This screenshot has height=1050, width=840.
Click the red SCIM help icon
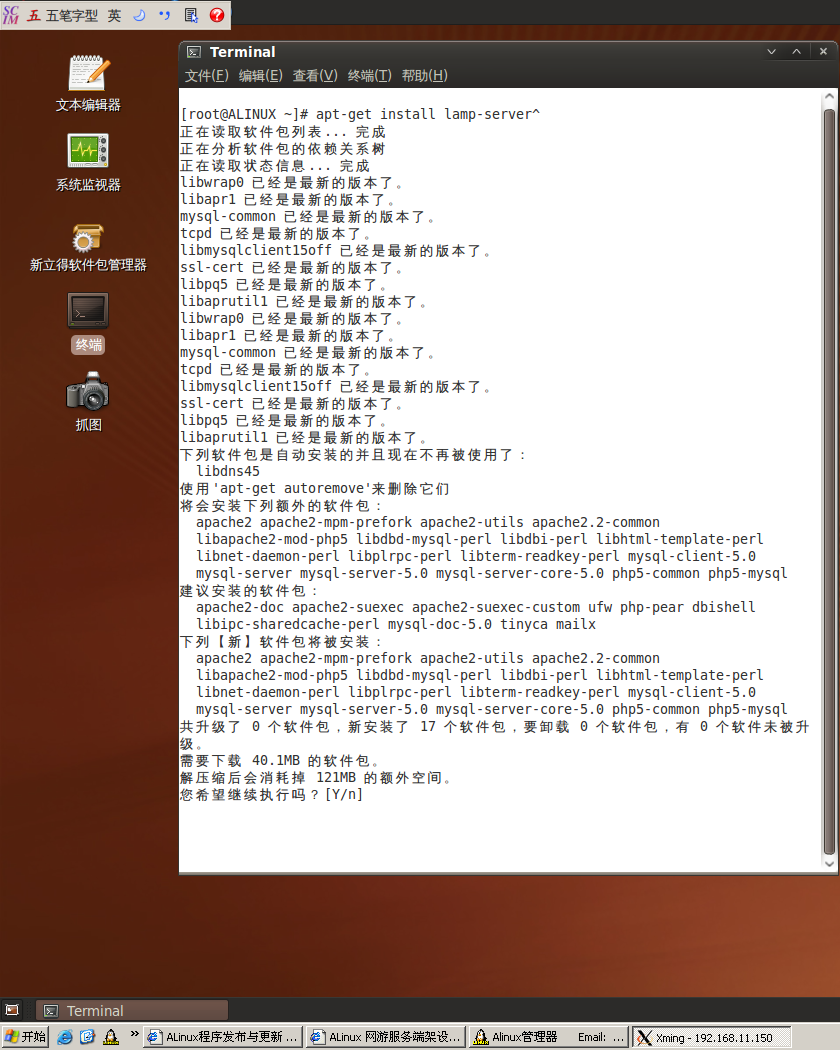217,14
